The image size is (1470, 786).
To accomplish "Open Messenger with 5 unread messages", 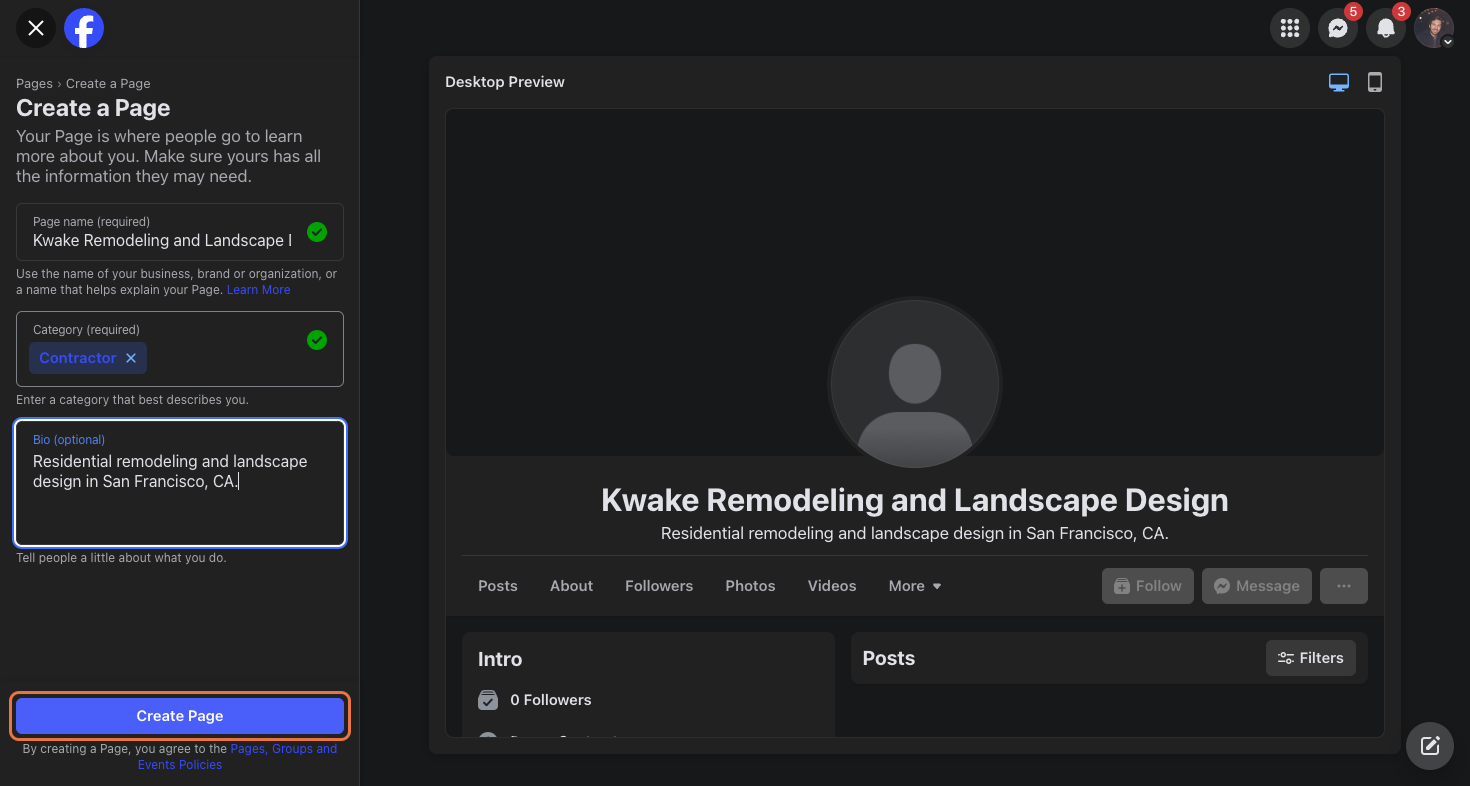I will pos(1337,28).
